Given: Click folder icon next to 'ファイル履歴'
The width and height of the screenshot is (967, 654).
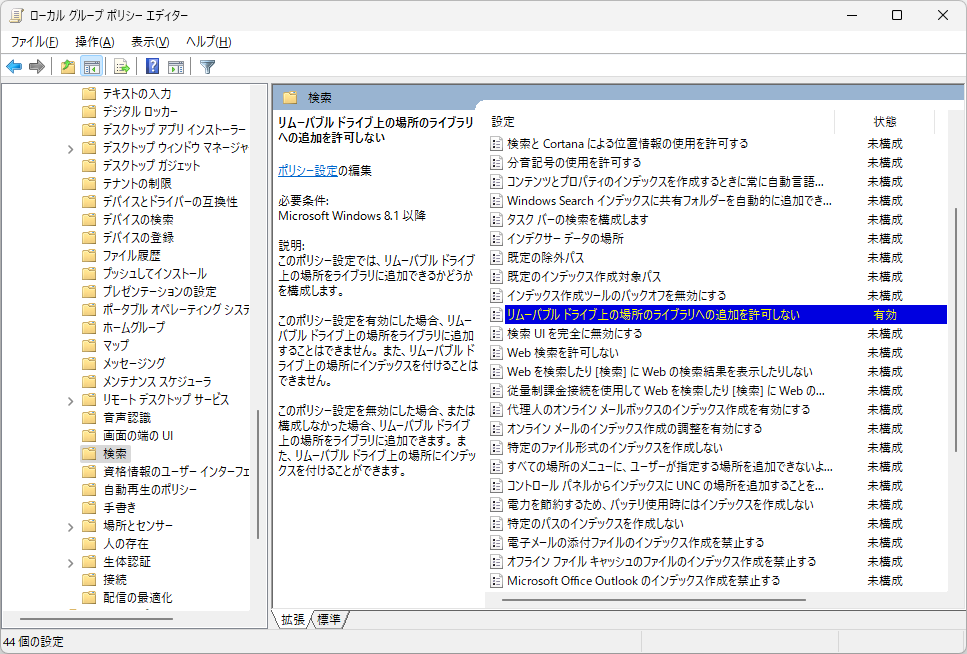Looking at the screenshot, I should pos(89,255).
